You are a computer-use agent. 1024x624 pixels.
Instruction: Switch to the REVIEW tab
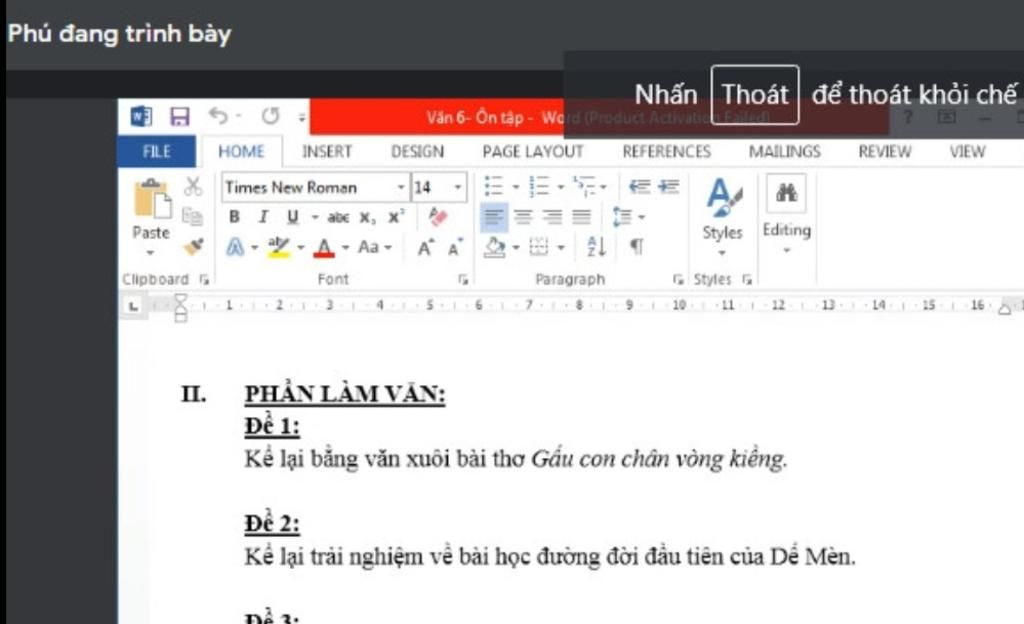tap(884, 151)
